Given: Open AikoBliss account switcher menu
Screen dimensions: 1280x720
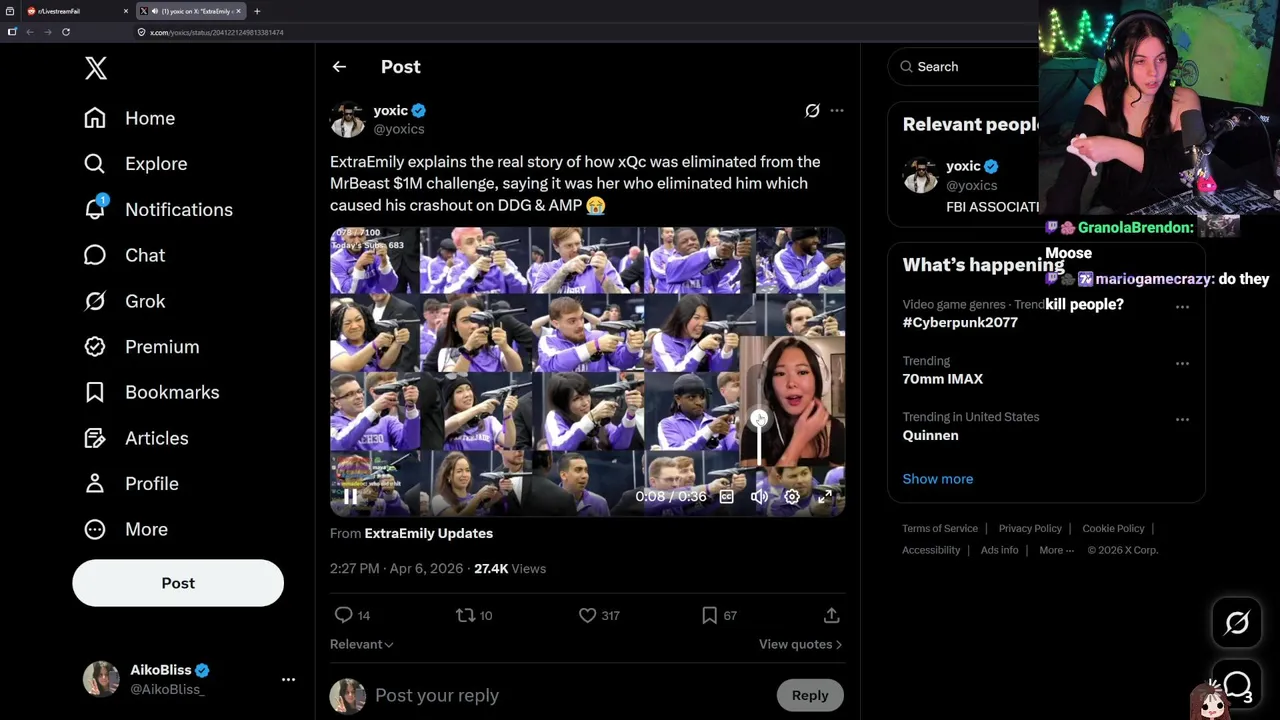Looking at the screenshot, I should pyautogui.click(x=288, y=679).
